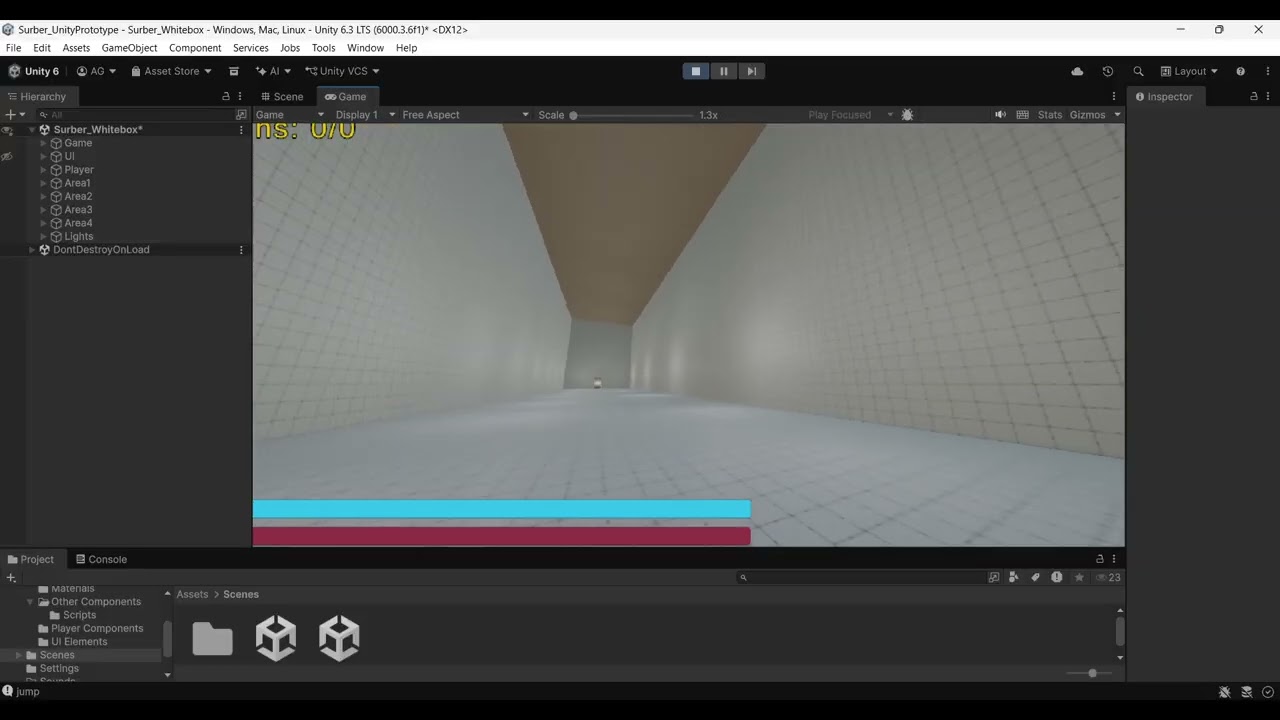Screen dimensions: 1280x720
Task: Select the Game tab
Action: 345,97
